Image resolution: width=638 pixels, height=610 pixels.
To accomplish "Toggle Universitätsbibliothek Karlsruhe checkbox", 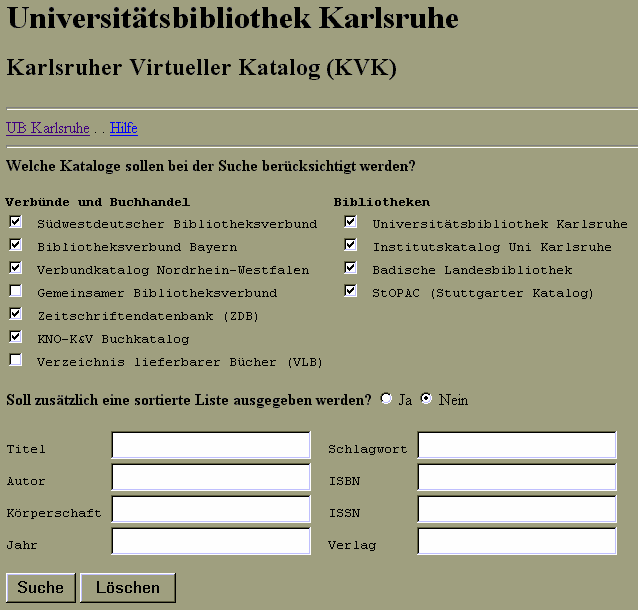I will (350, 222).
